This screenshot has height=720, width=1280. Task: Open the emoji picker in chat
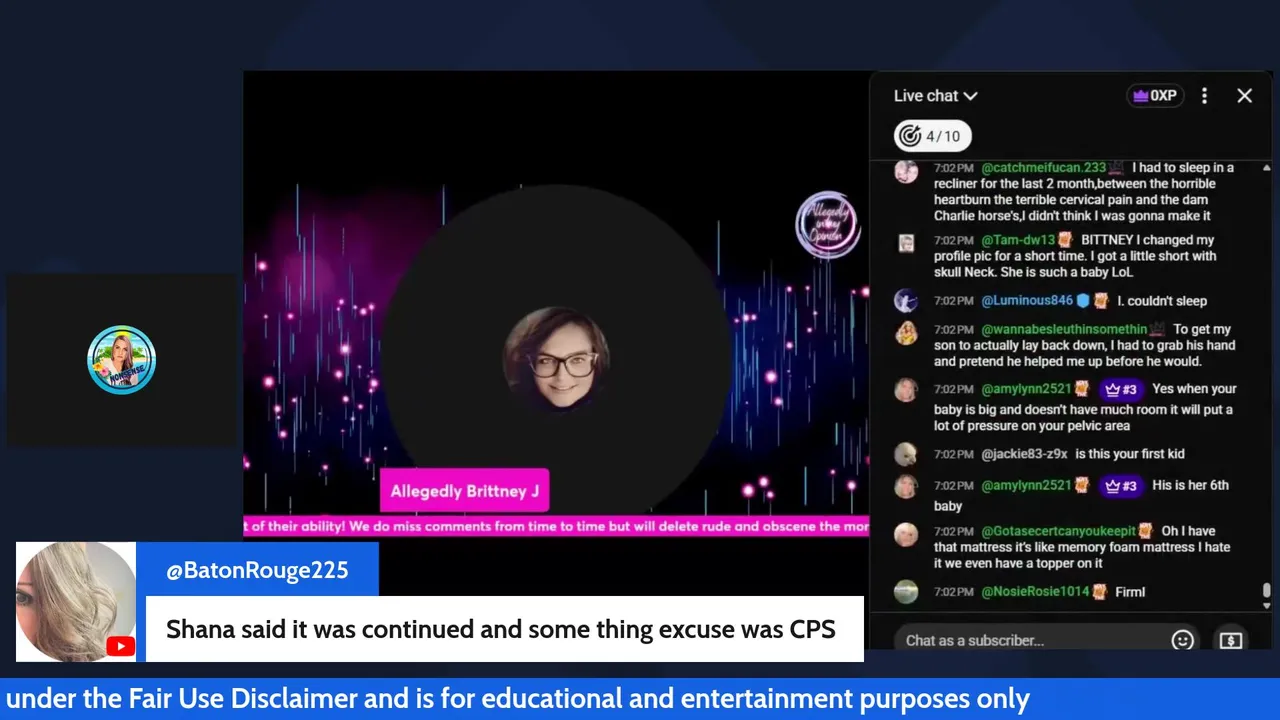[1182, 640]
